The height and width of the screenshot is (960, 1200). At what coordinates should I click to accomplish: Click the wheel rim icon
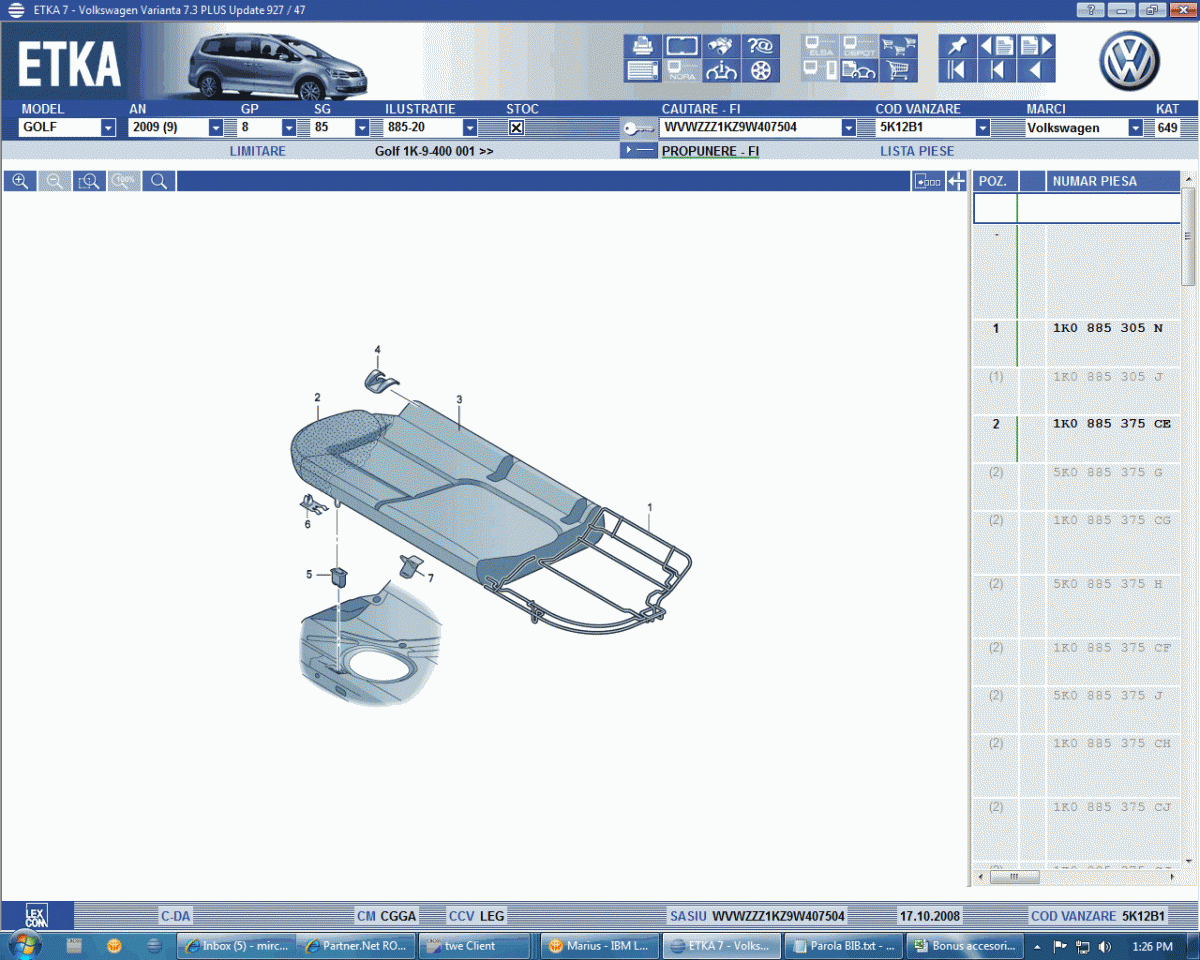coord(762,71)
